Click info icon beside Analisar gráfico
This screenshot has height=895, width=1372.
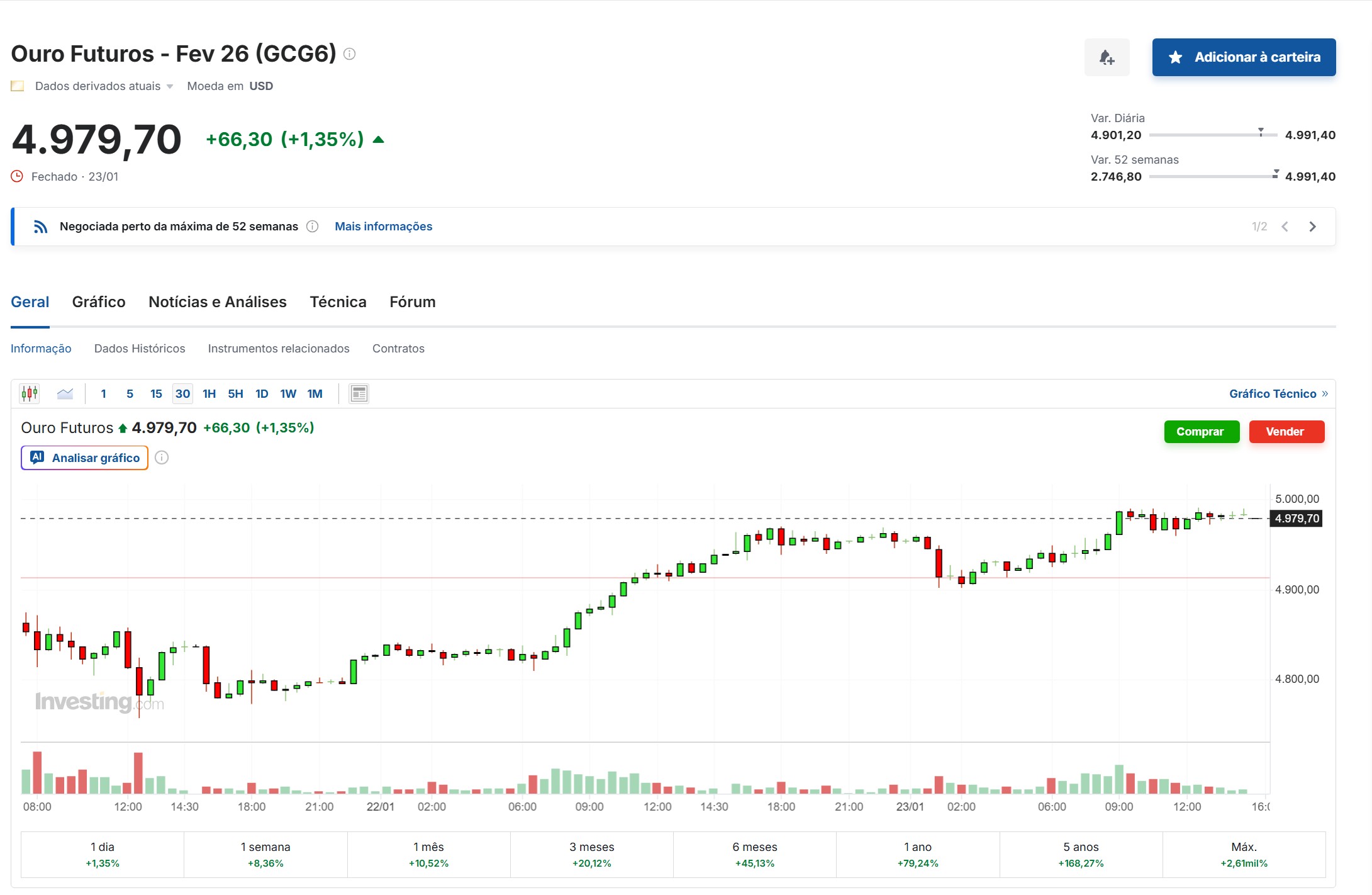pyautogui.click(x=162, y=458)
